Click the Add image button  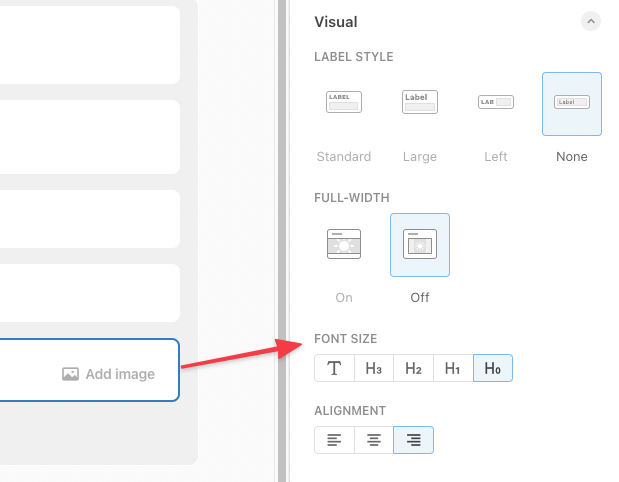pyautogui.click(x=120, y=374)
